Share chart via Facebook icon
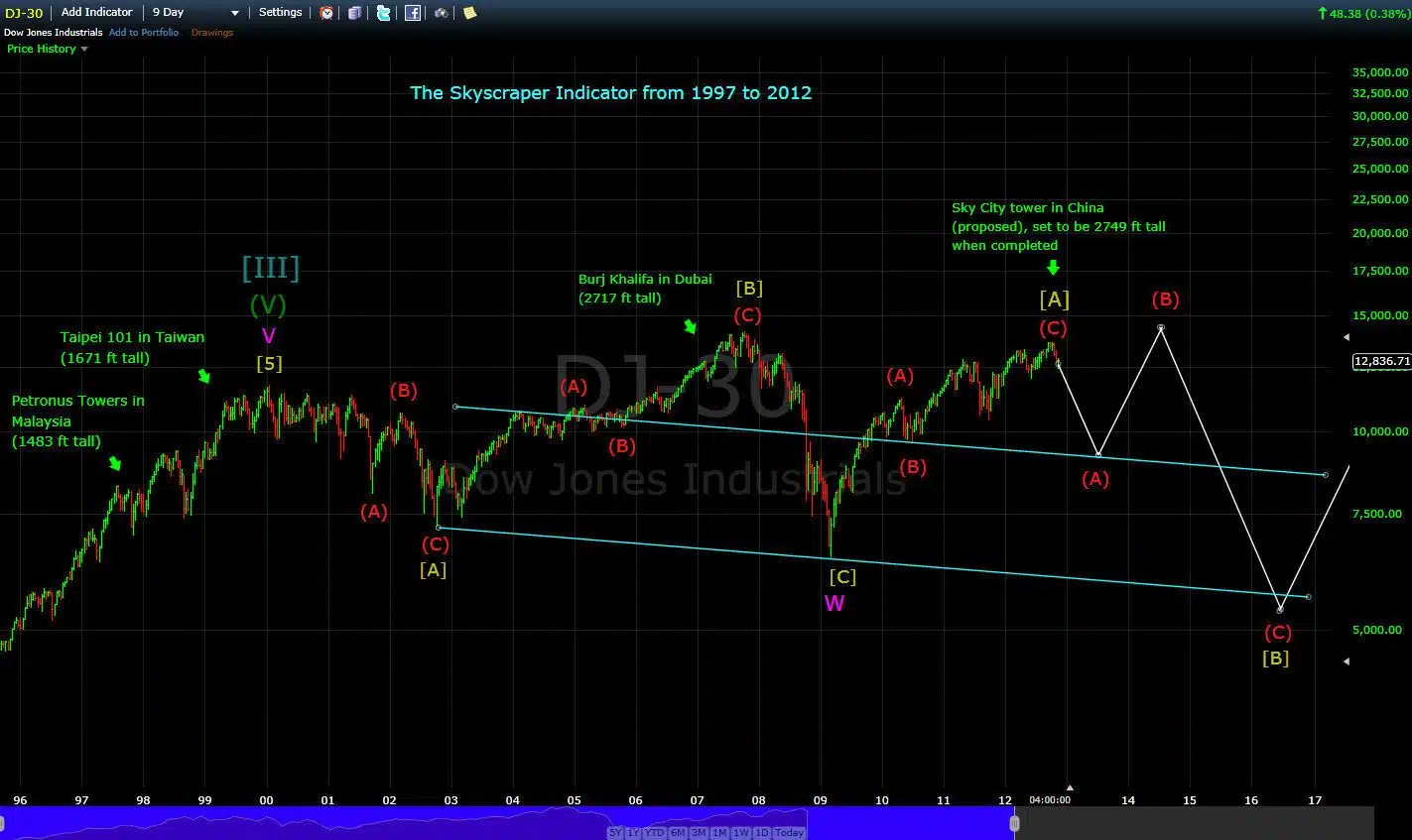Image resolution: width=1412 pixels, height=840 pixels. pos(412,13)
